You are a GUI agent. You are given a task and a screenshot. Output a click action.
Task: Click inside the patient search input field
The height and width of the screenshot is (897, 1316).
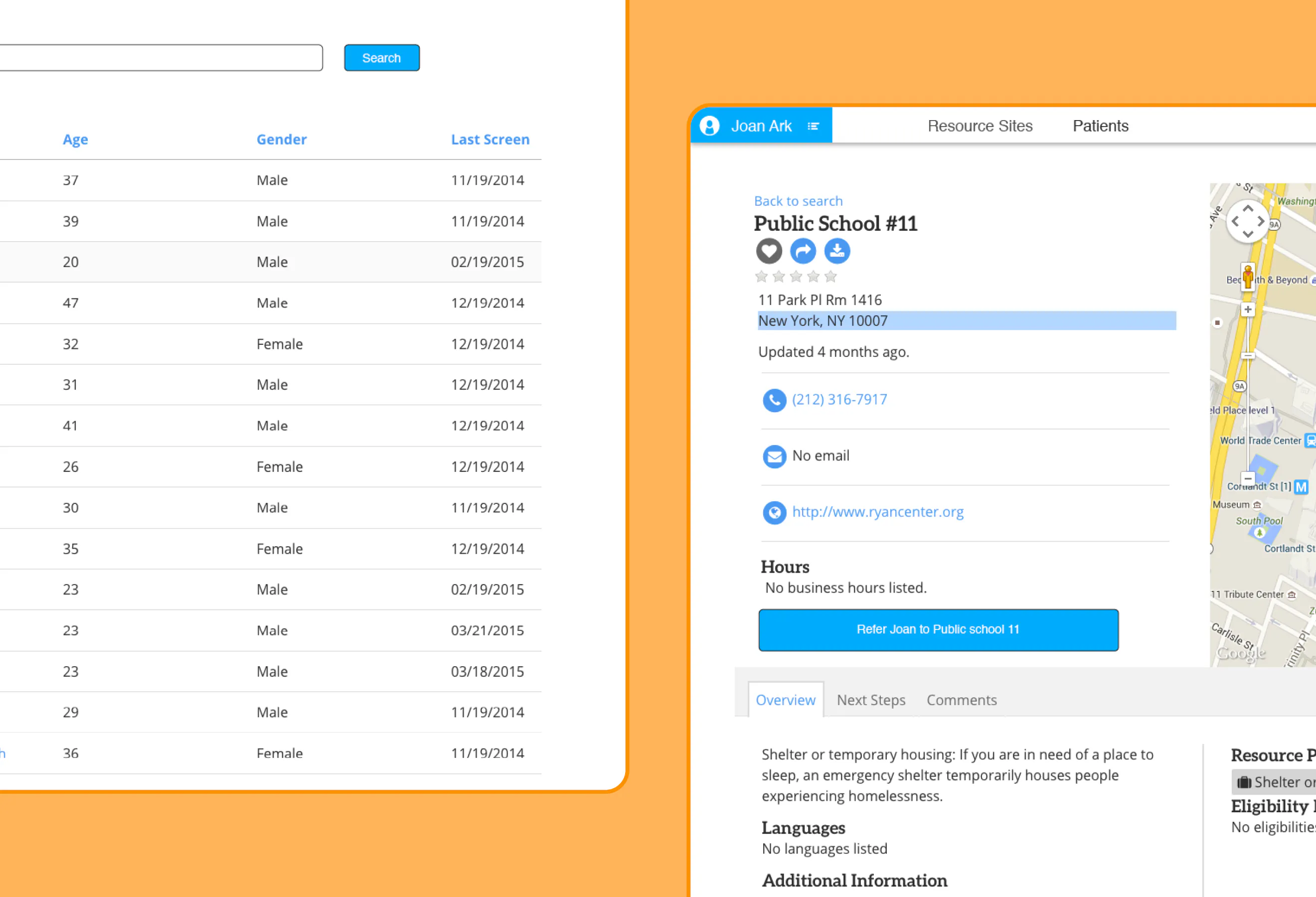[161, 58]
